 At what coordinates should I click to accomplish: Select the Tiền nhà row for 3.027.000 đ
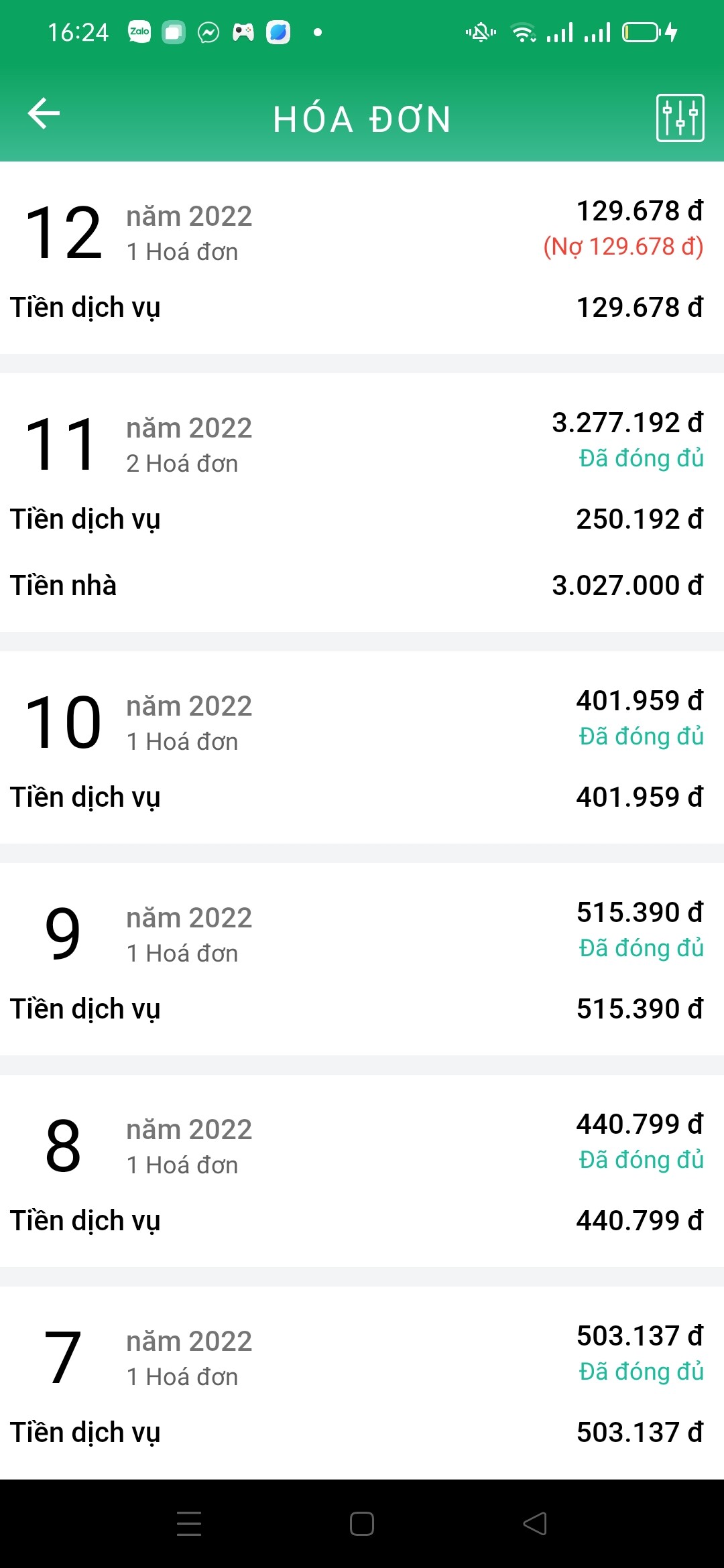pyautogui.click(x=362, y=585)
